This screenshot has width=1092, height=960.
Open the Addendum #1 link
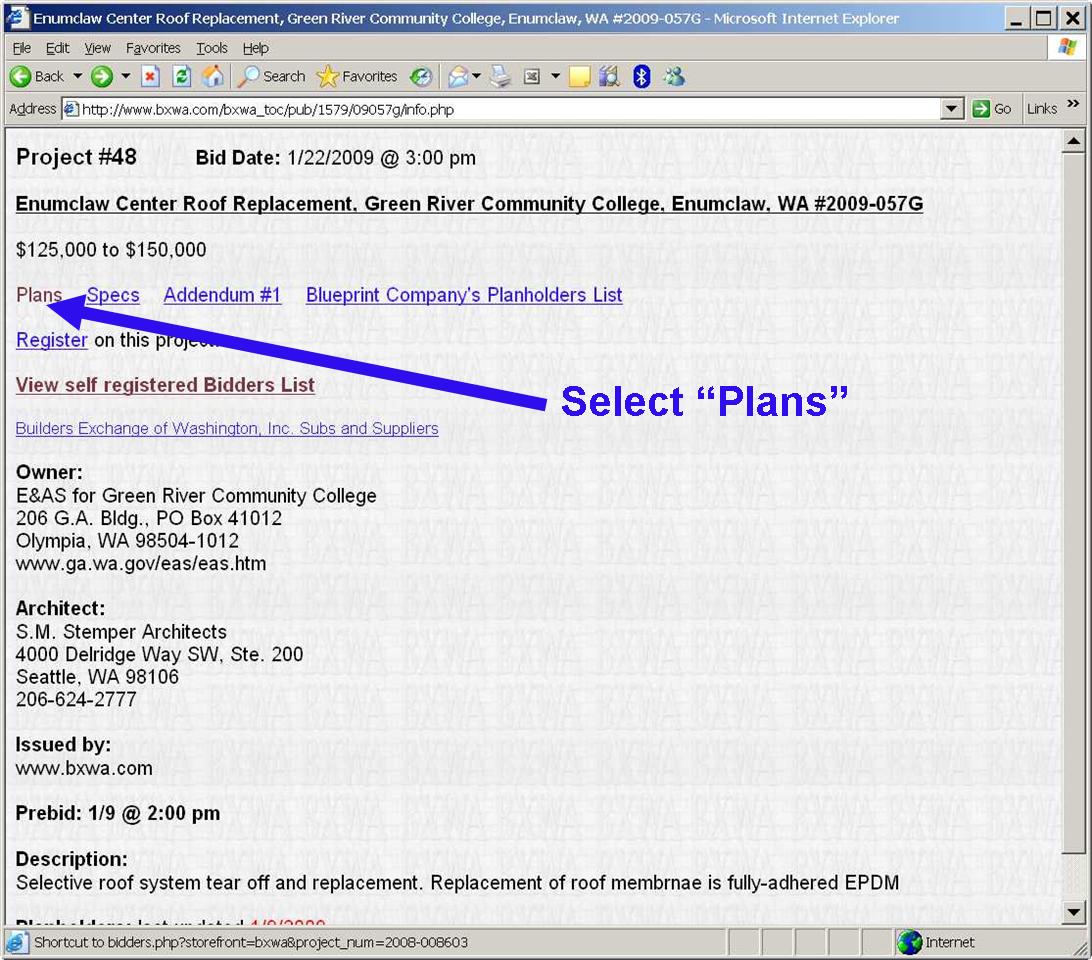(x=222, y=295)
